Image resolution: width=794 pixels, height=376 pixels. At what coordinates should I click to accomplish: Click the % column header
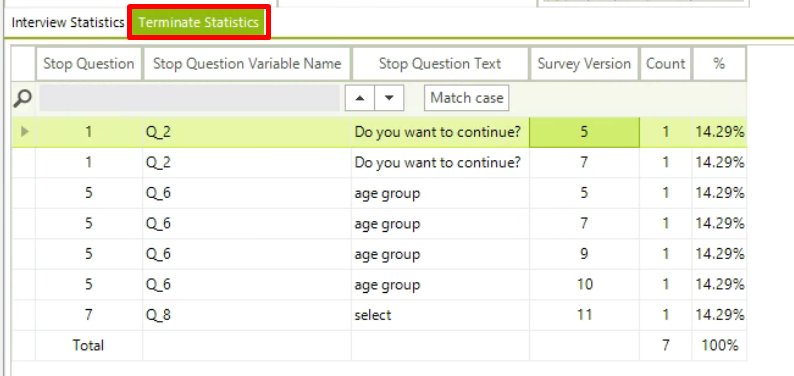click(x=719, y=64)
